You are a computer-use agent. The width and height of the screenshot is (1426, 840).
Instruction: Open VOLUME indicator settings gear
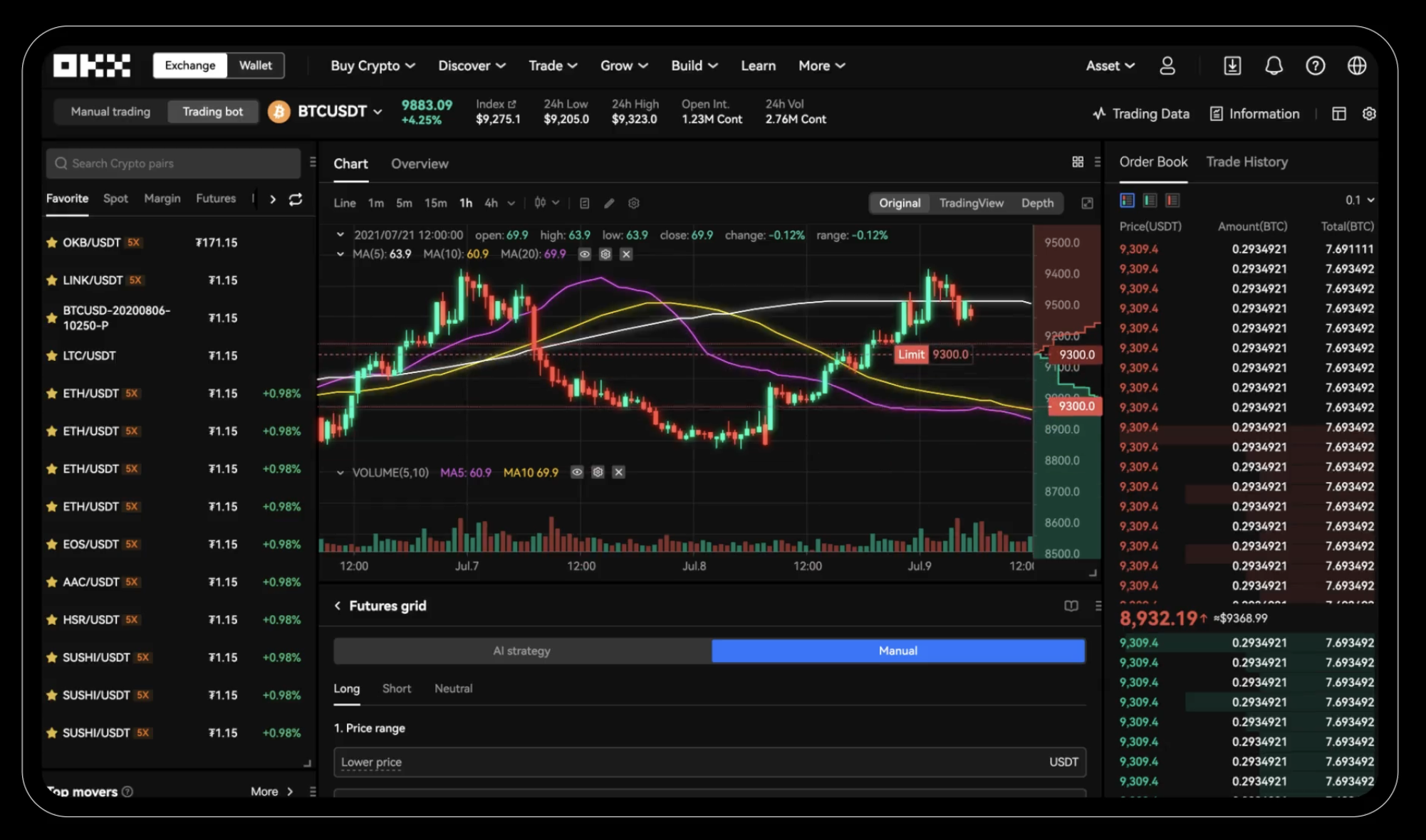(598, 472)
